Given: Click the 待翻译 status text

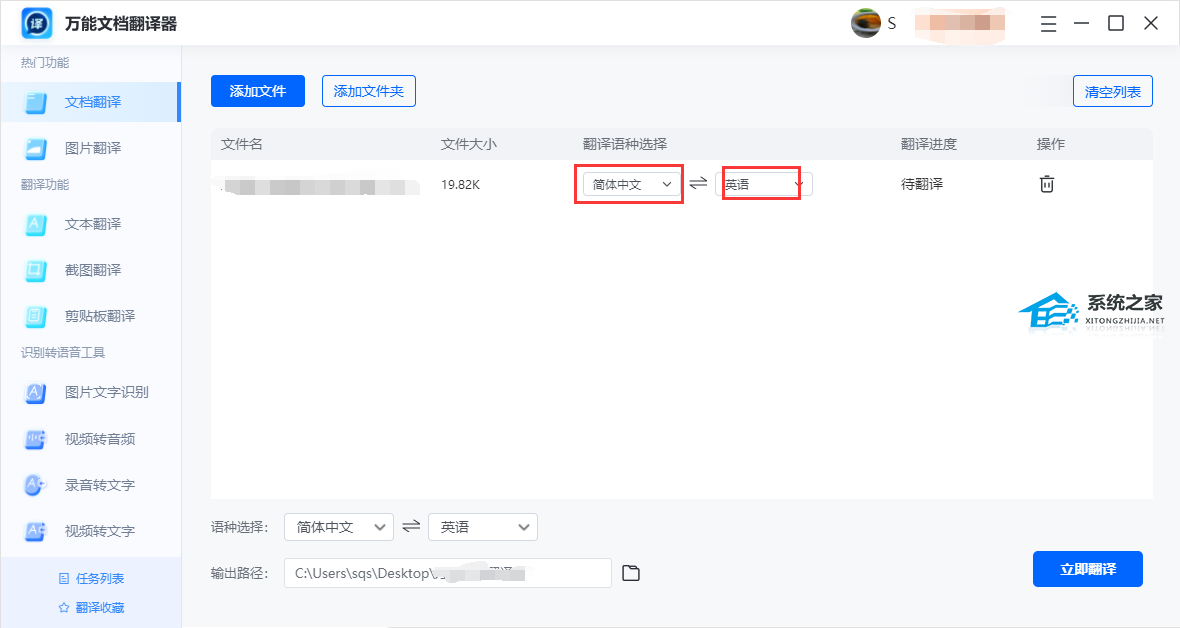Looking at the screenshot, I should (x=922, y=184).
